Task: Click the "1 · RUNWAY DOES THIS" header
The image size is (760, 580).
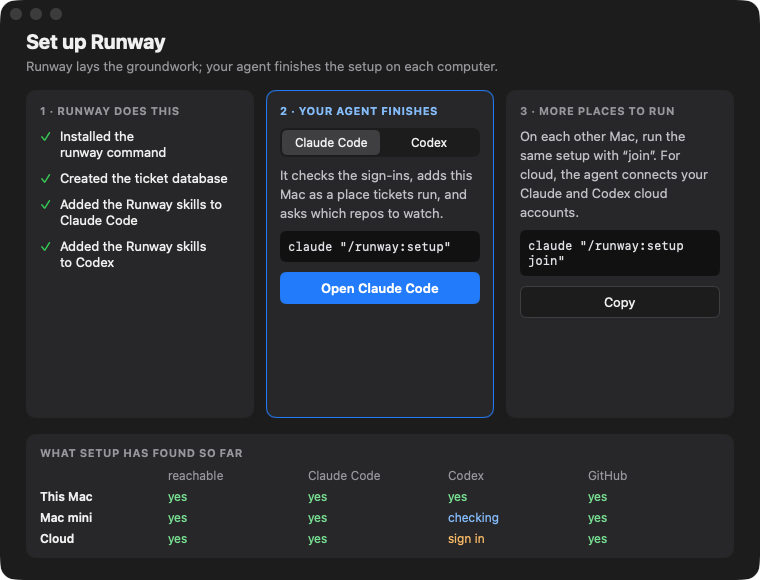Action: coord(110,111)
